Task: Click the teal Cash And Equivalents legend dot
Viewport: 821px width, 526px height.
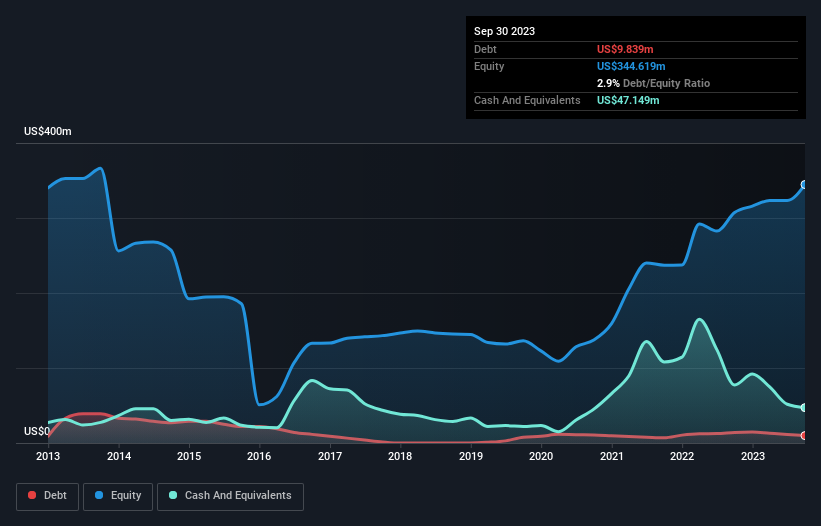Action: tap(173, 495)
